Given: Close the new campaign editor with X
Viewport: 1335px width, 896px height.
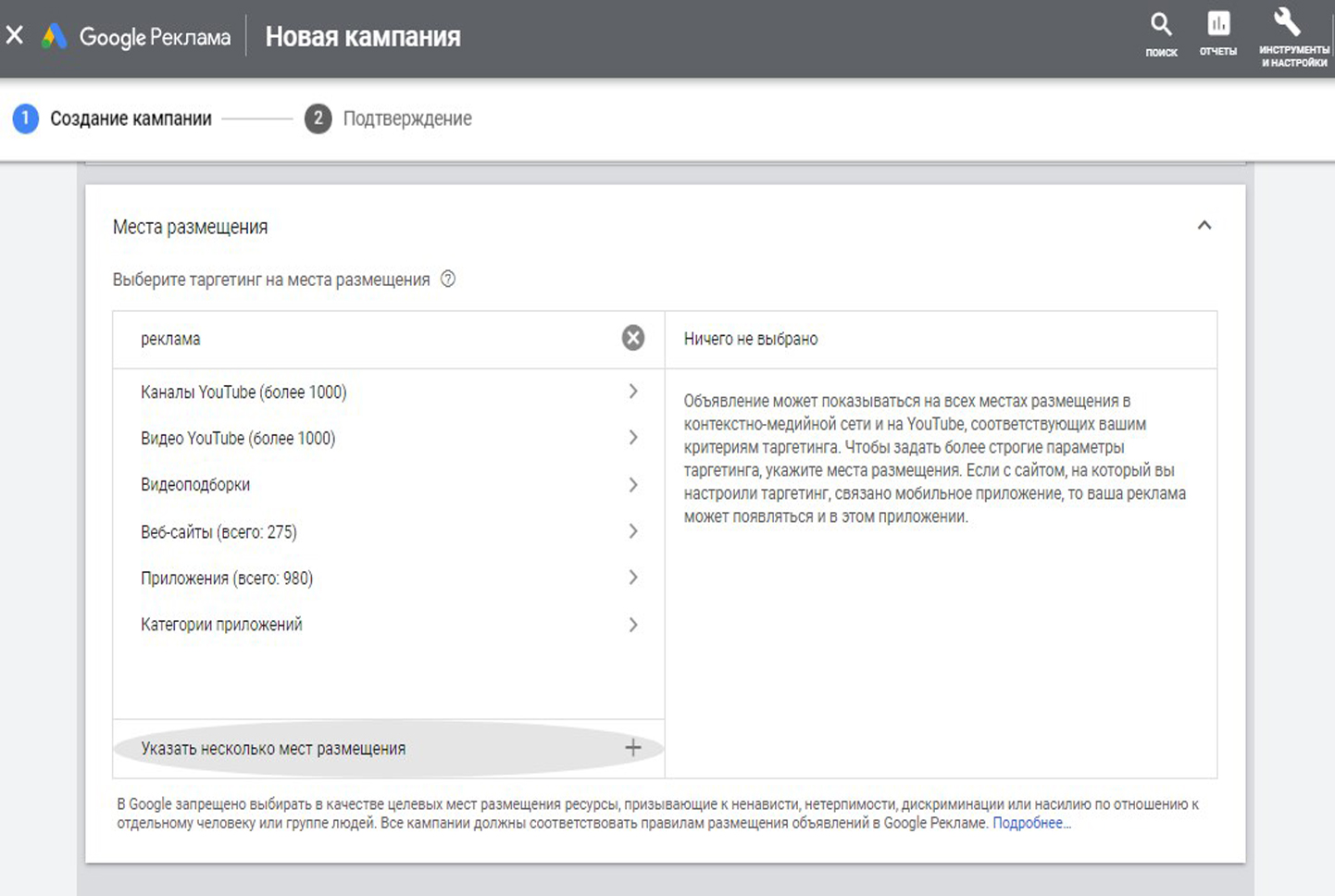Looking at the screenshot, I should (15, 36).
